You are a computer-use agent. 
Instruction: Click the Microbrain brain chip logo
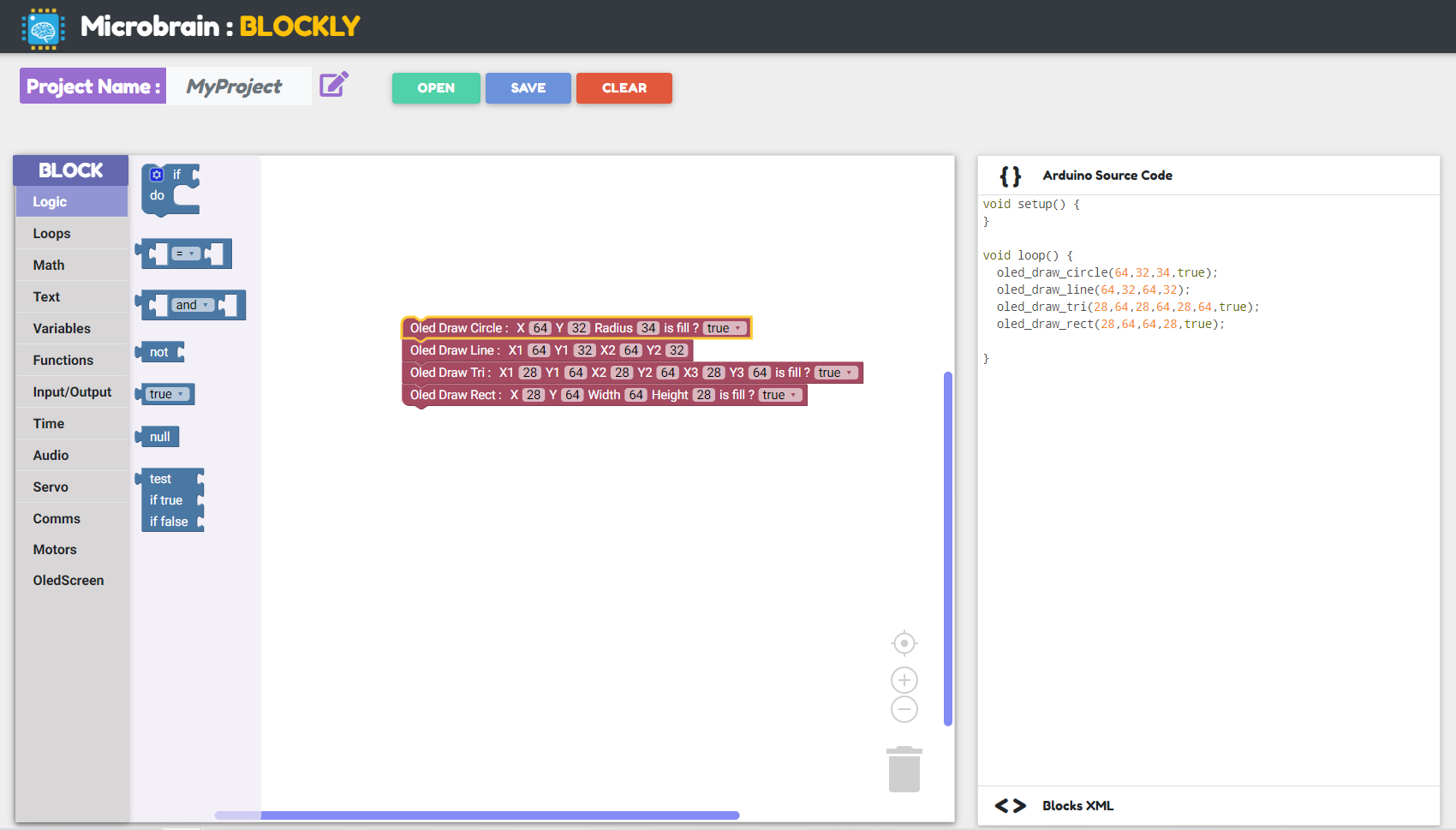click(x=43, y=28)
